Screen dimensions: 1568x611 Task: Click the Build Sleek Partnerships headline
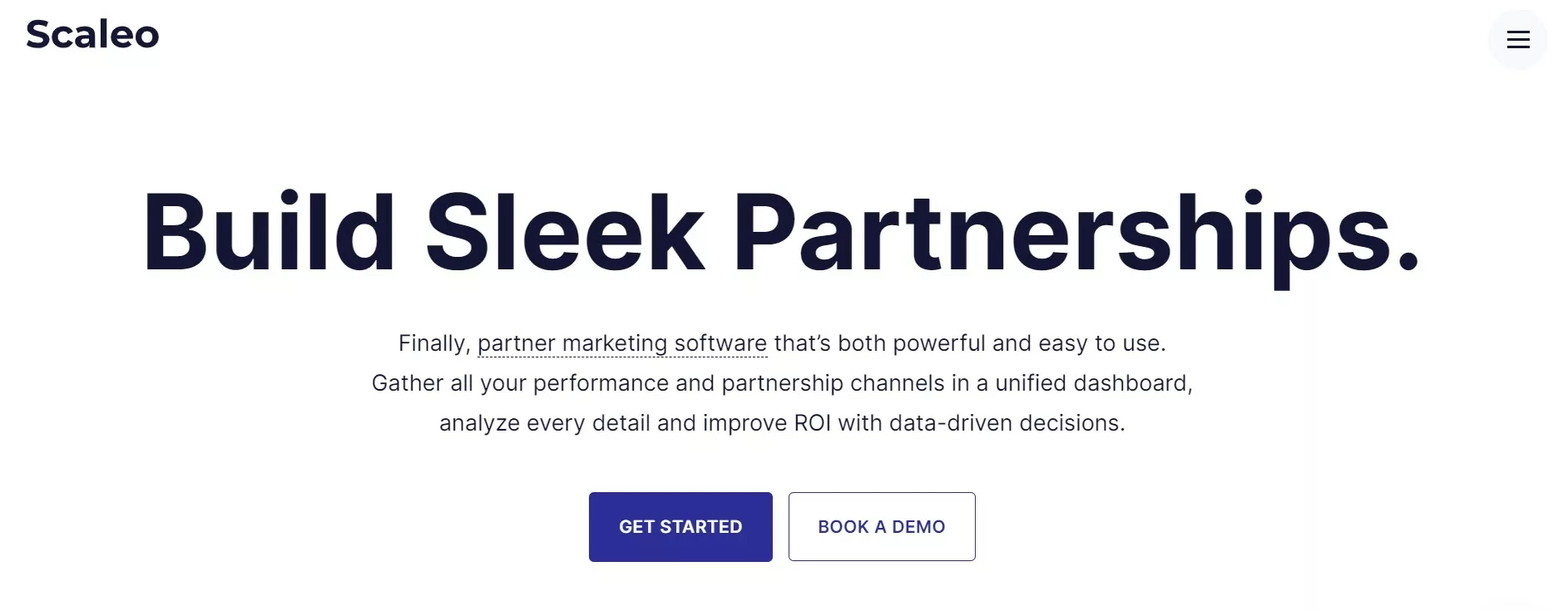tap(783, 234)
